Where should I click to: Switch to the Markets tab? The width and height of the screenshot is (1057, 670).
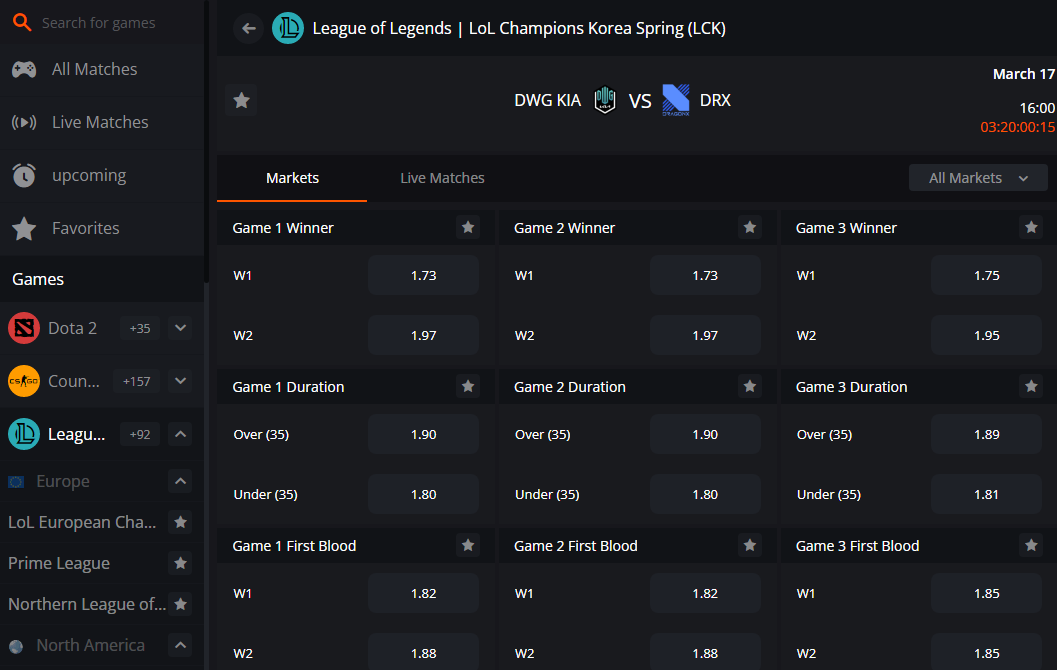[292, 178]
